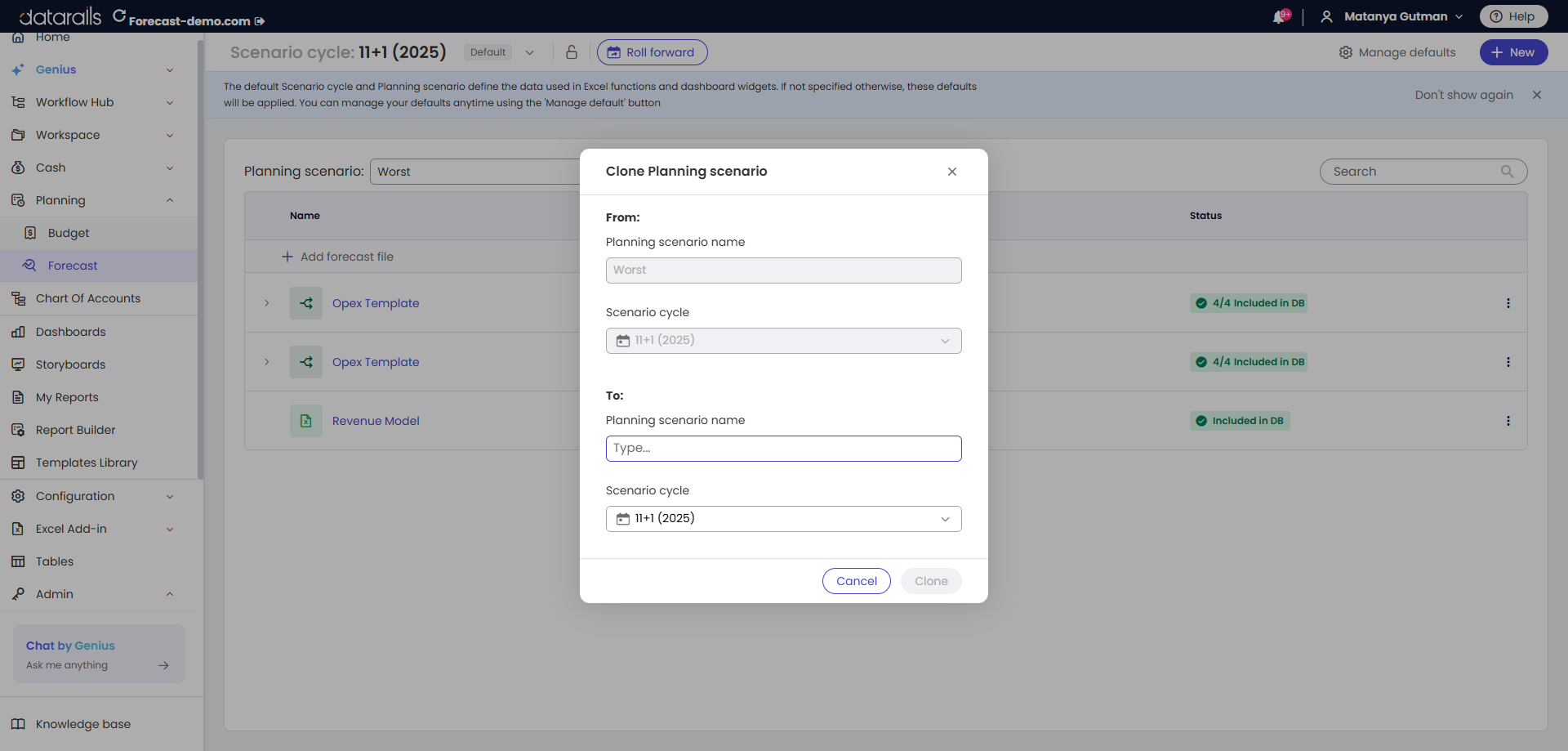The height and width of the screenshot is (751, 1568).
Task: Open the Knowledge base link
Action: click(82, 724)
